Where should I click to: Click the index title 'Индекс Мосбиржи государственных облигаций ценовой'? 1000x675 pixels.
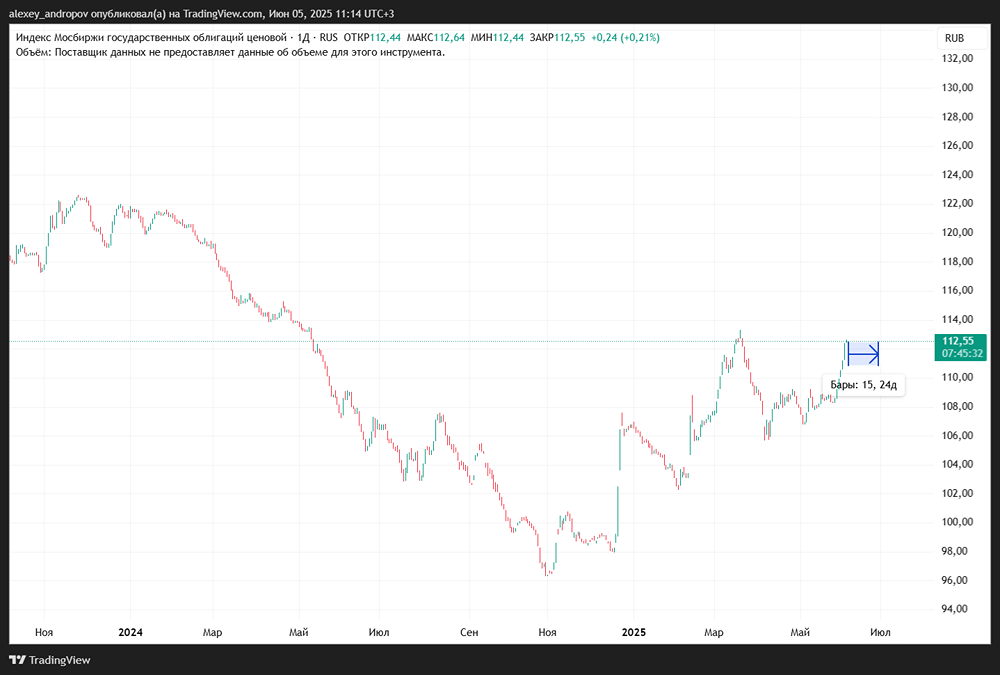tap(151, 38)
